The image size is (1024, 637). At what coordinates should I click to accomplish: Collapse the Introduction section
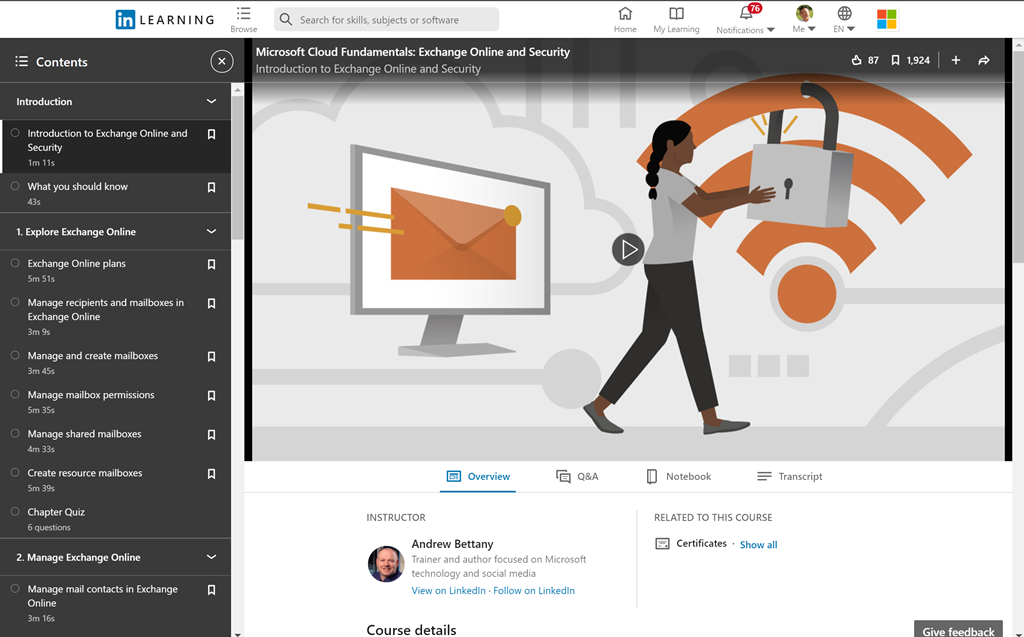coord(211,102)
